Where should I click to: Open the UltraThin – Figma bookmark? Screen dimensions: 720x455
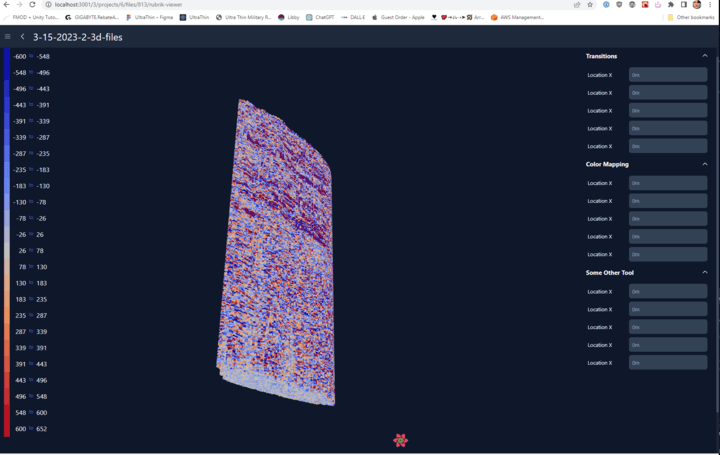[150, 17]
